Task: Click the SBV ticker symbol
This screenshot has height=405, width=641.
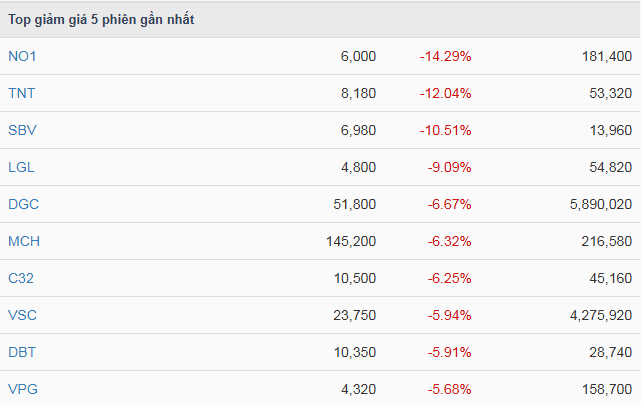Action: [x=22, y=131]
